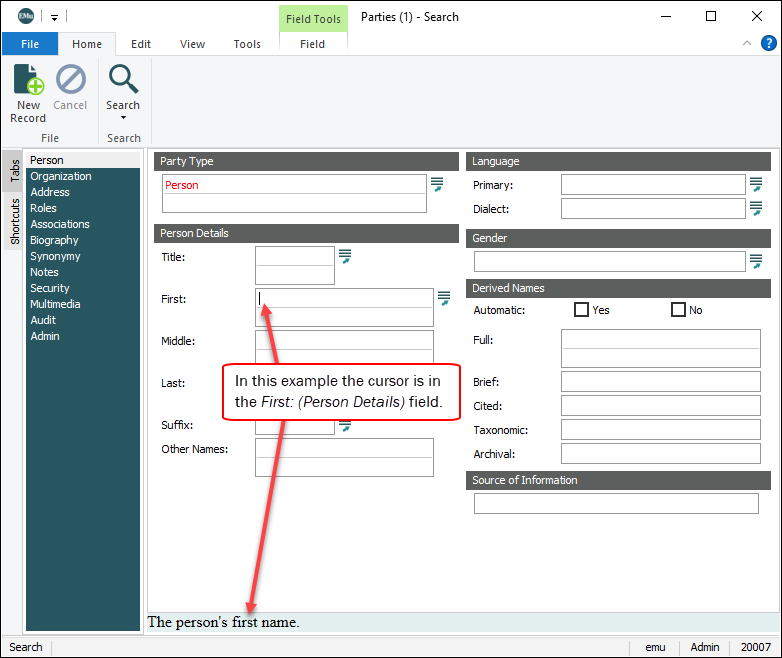782x658 pixels.
Task: Open the Quick Access Toolbar dropdown arrow
Action: coord(54,17)
